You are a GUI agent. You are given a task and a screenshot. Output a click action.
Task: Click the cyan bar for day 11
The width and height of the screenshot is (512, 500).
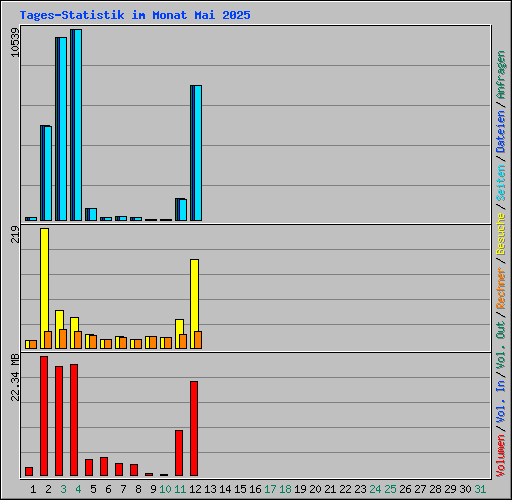pos(183,210)
